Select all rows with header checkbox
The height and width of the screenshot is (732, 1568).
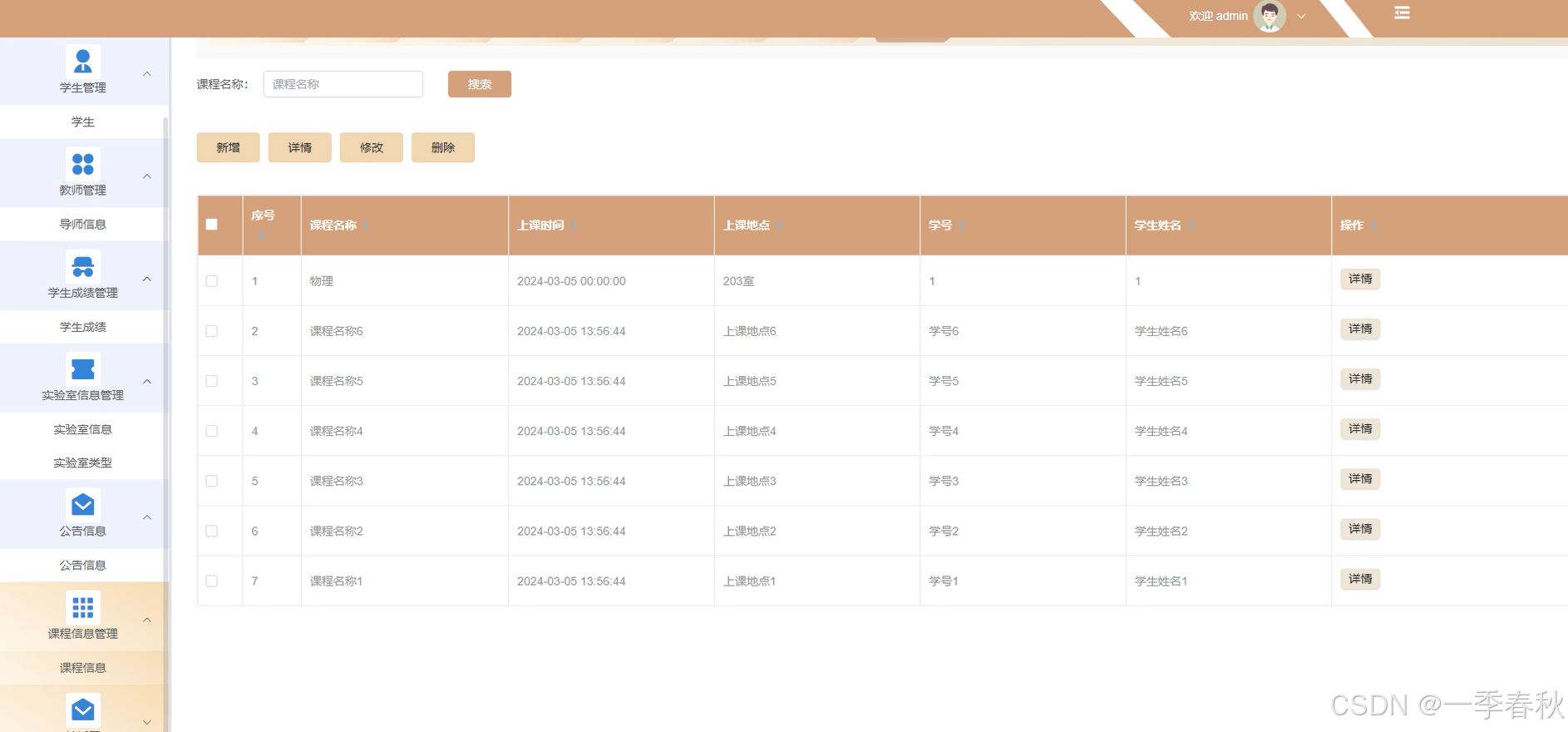point(212,225)
